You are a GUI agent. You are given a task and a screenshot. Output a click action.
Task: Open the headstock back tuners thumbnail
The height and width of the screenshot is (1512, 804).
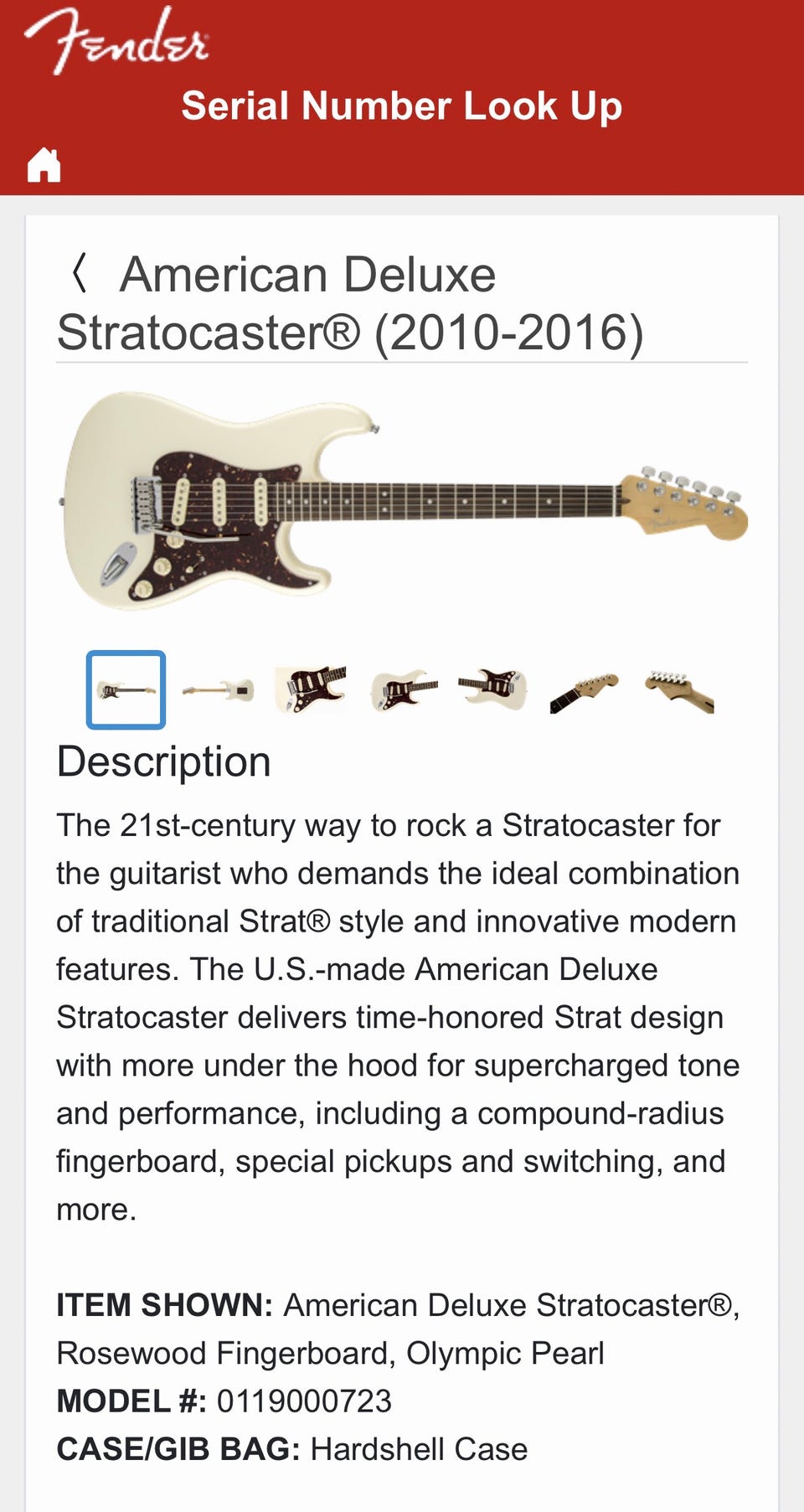pyautogui.click(x=679, y=690)
